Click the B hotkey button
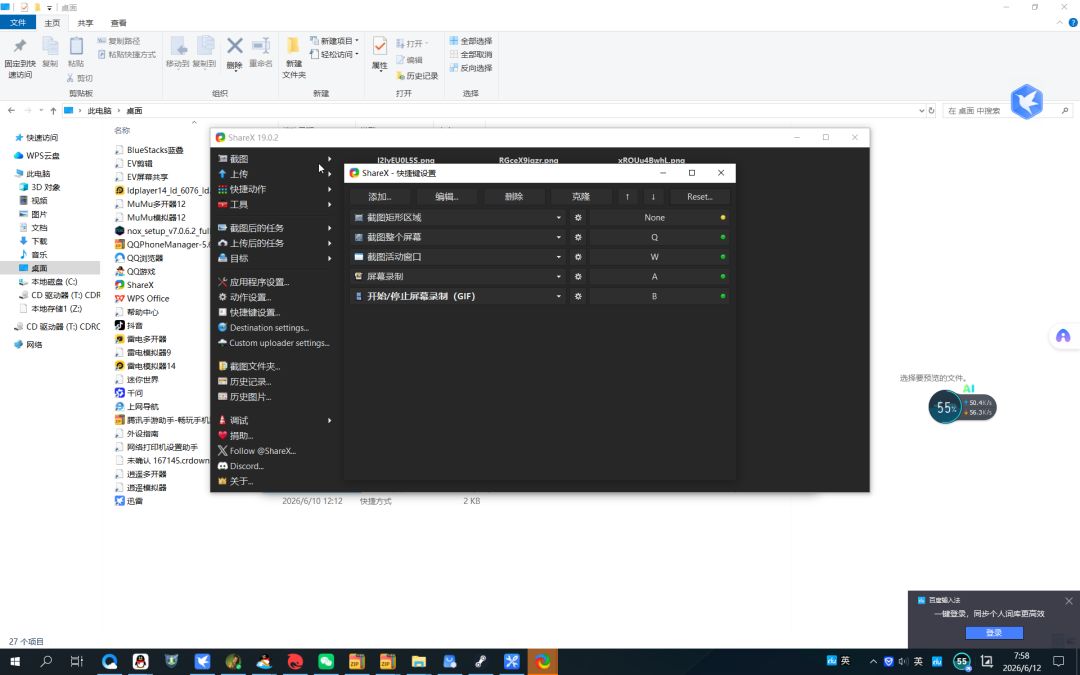 coord(654,296)
